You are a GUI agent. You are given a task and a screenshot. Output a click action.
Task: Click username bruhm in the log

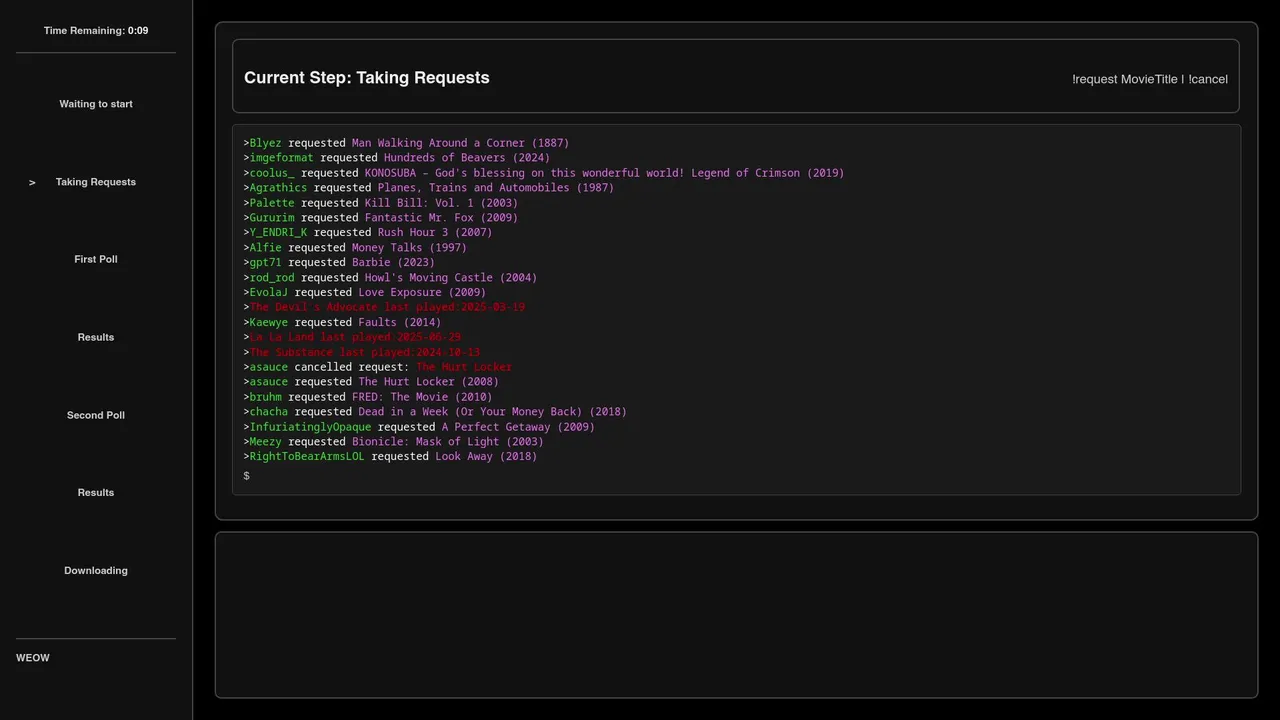[x=266, y=397]
